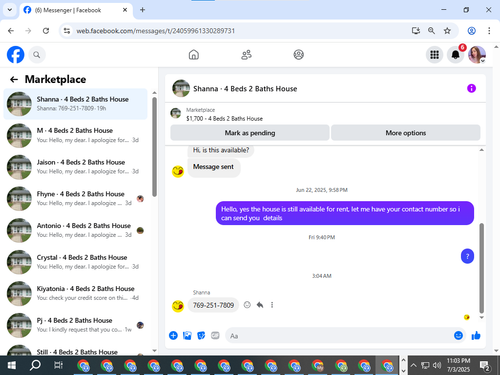This screenshot has height=375, width=500.
Task: Open Chrome three-dot menu
Action: (489, 31)
